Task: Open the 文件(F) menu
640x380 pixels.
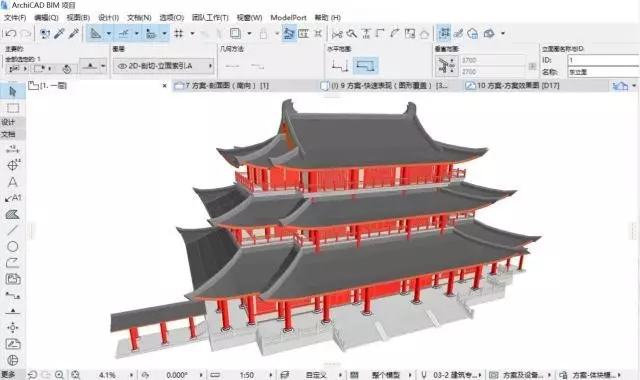Action: 15,18
